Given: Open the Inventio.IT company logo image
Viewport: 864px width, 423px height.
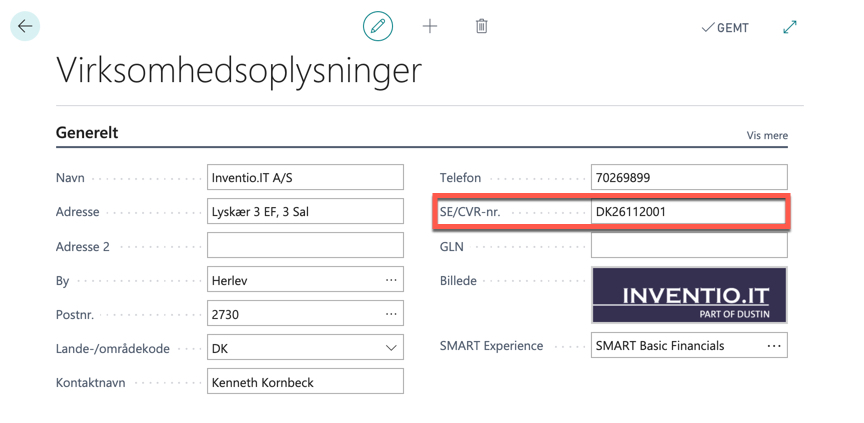Looking at the screenshot, I should tap(689, 295).
